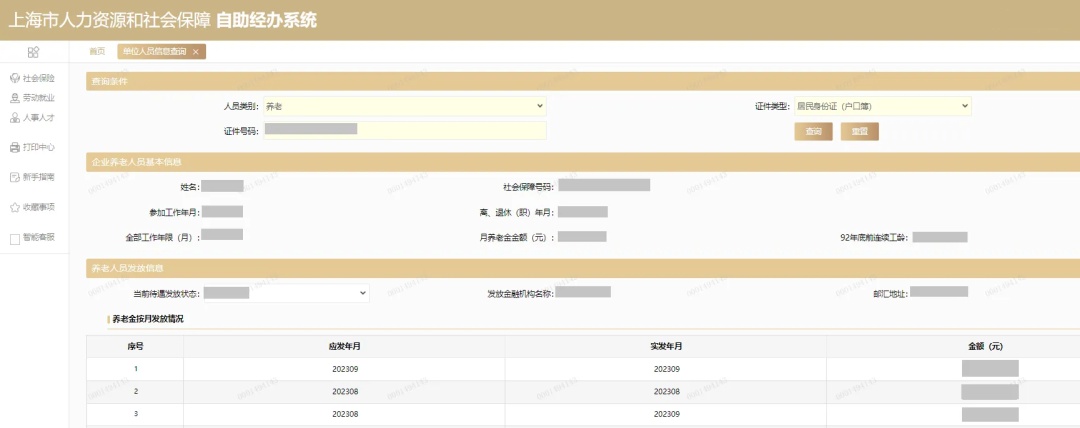Screen dimensions: 1080x428
Task: Click the 养老金按月发放情况 subheading
Action: 148,319
